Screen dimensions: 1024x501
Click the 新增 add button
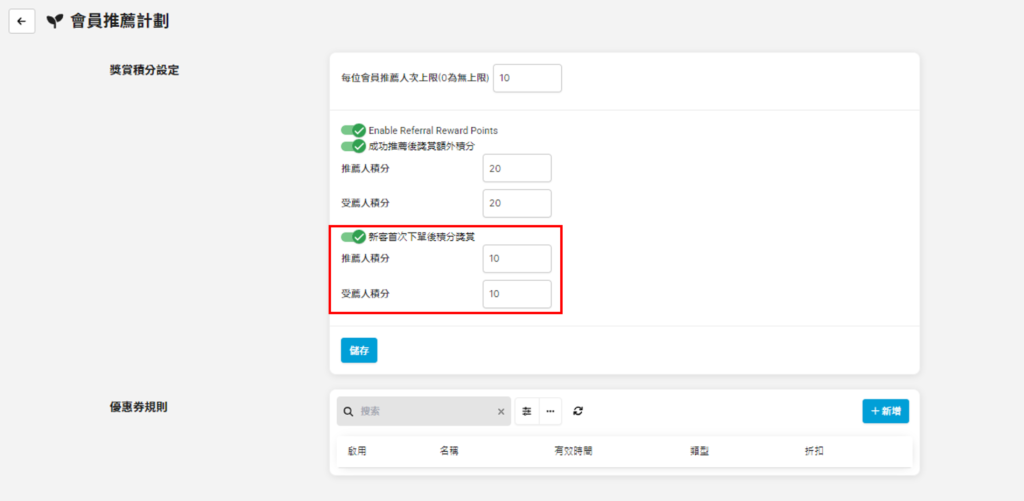pyautogui.click(x=885, y=411)
